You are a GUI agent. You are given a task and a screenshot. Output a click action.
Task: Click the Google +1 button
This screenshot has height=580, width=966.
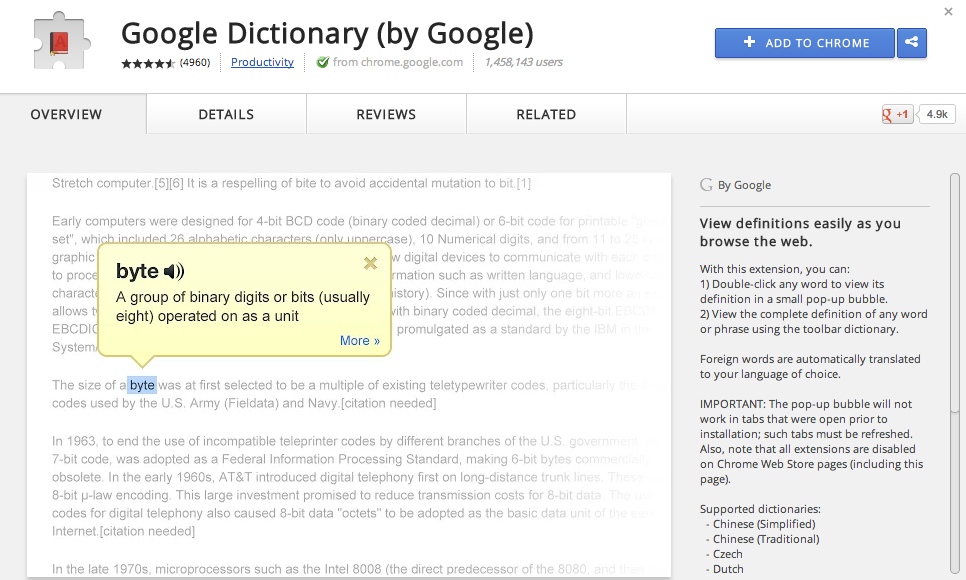897,114
